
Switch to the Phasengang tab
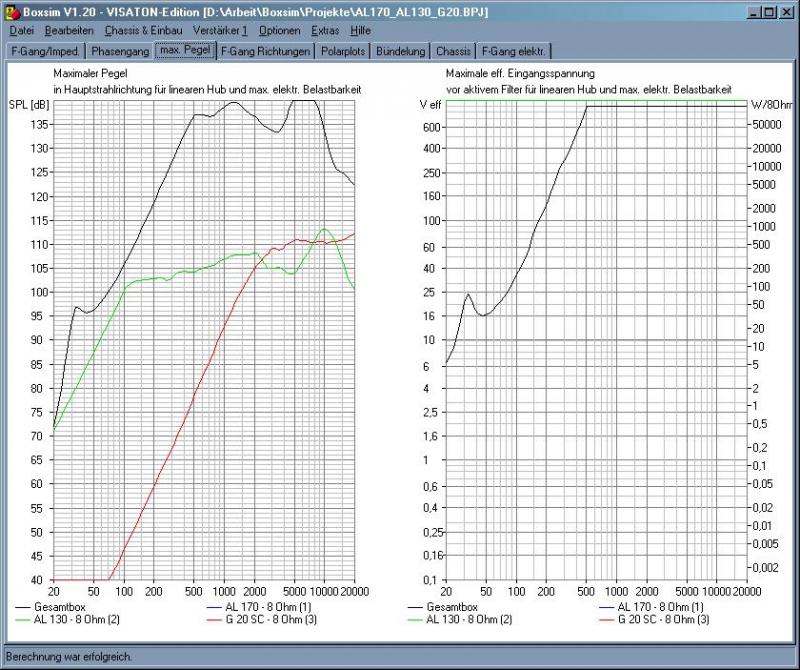coord(119,51)
